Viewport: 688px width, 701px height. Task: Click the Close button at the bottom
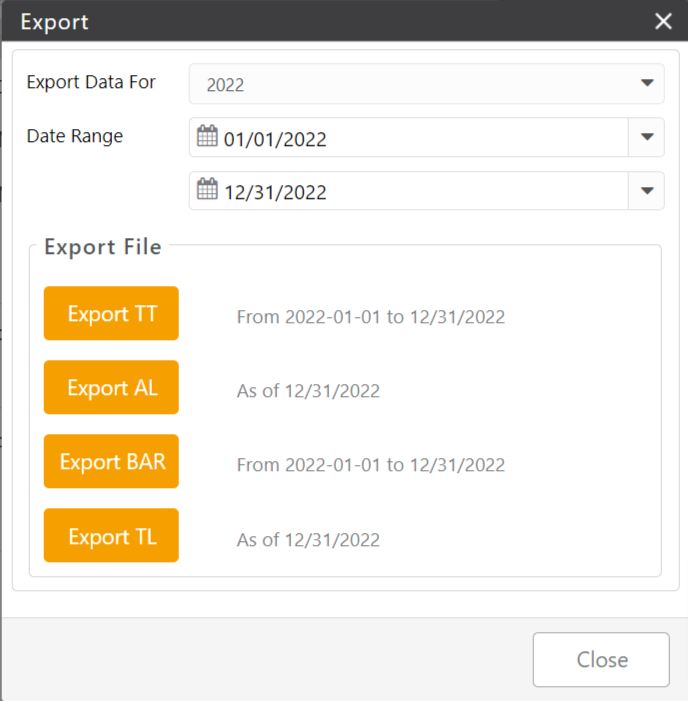(601, 660)
